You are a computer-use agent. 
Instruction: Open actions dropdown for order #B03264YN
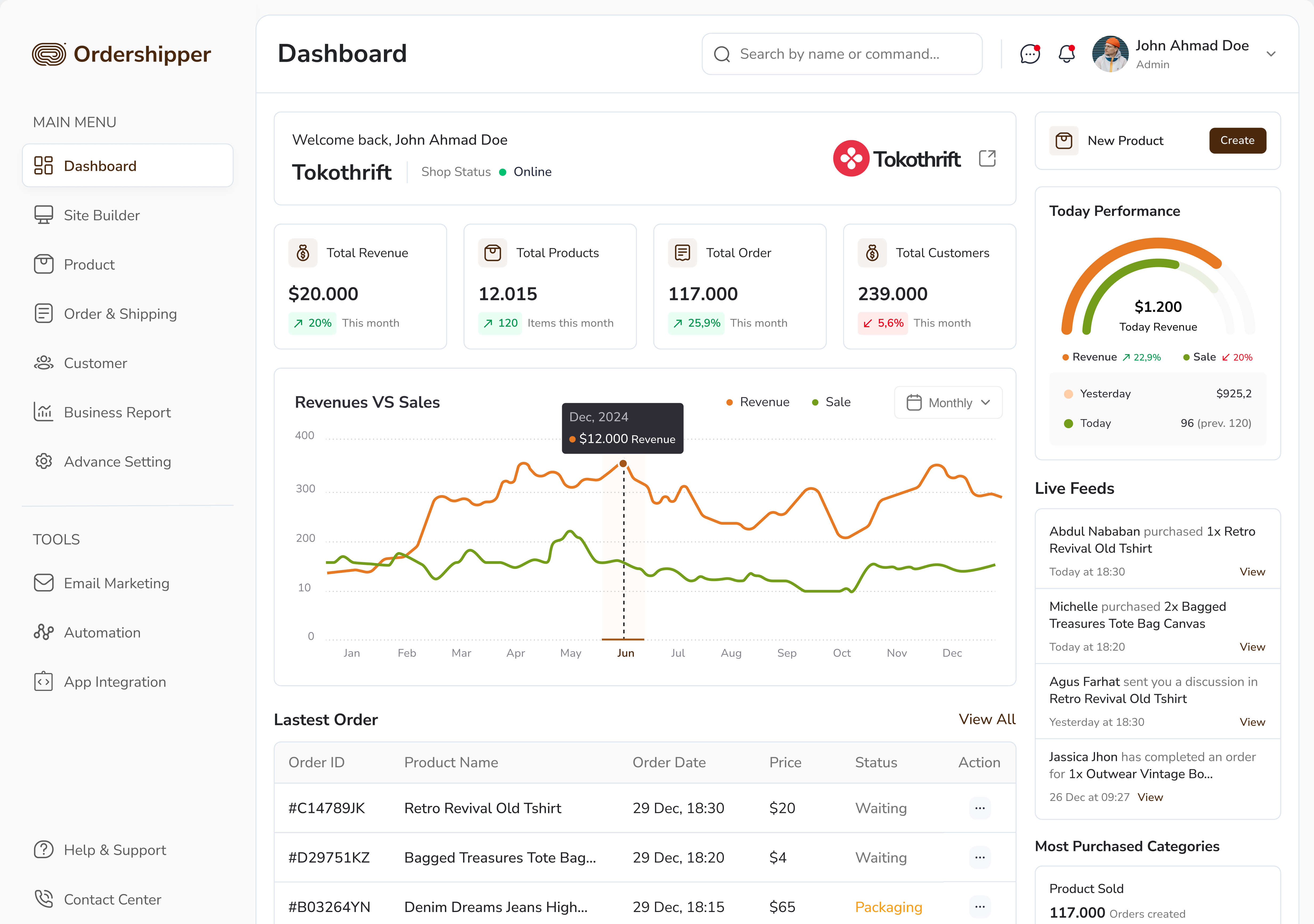(980, 907)
